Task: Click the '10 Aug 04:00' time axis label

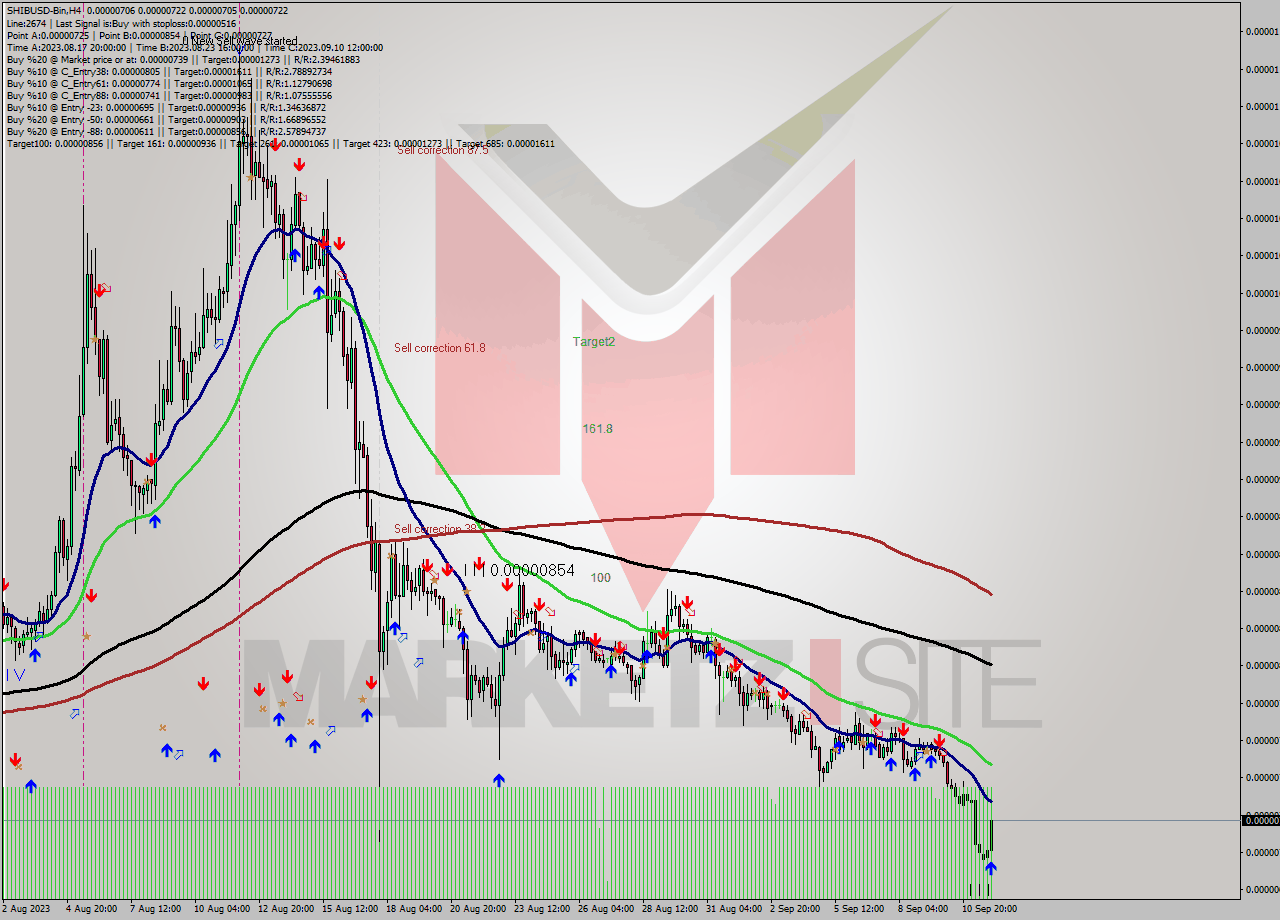Action: (220, 908)
